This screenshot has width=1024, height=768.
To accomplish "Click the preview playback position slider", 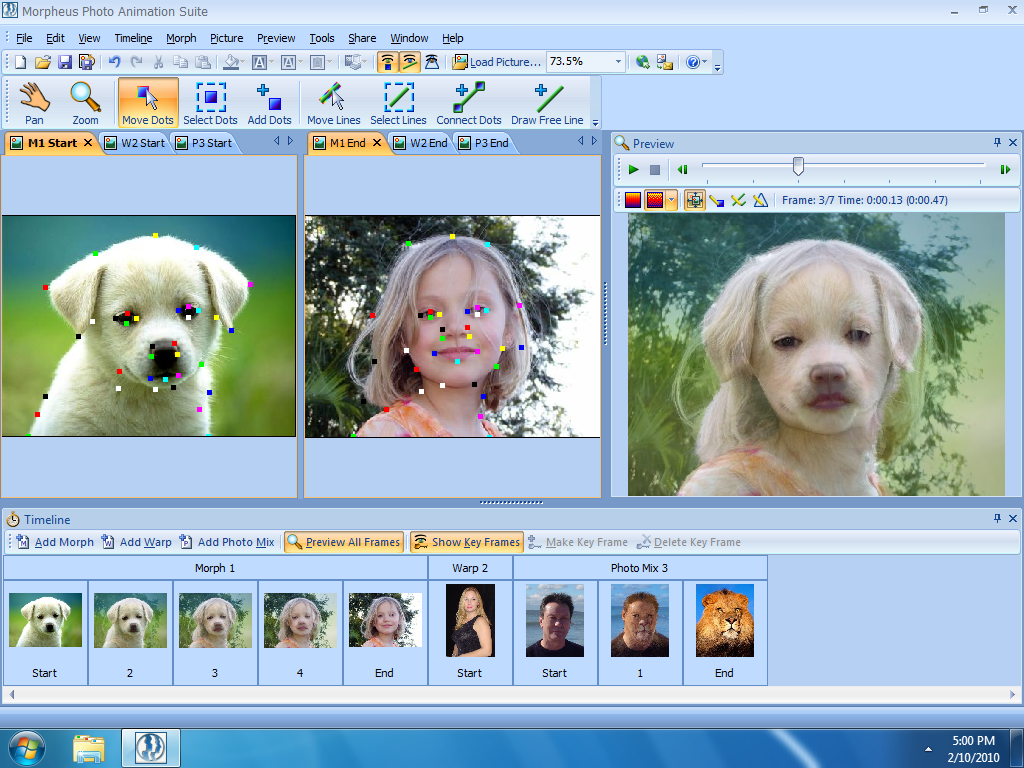I will 797,167.
